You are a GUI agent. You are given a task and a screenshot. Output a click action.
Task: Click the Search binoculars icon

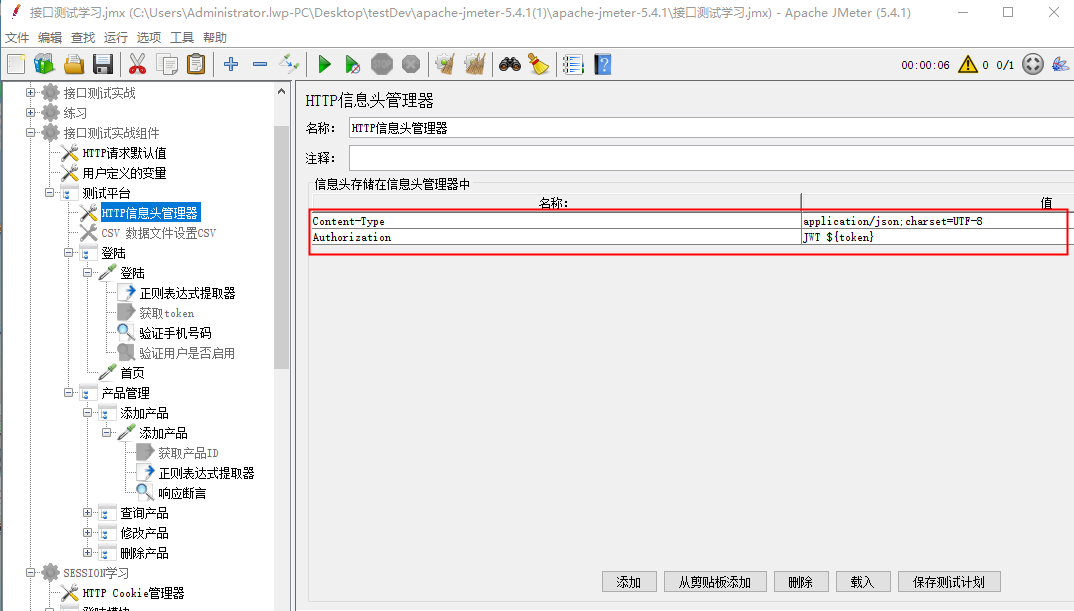(x=510, y=64)
